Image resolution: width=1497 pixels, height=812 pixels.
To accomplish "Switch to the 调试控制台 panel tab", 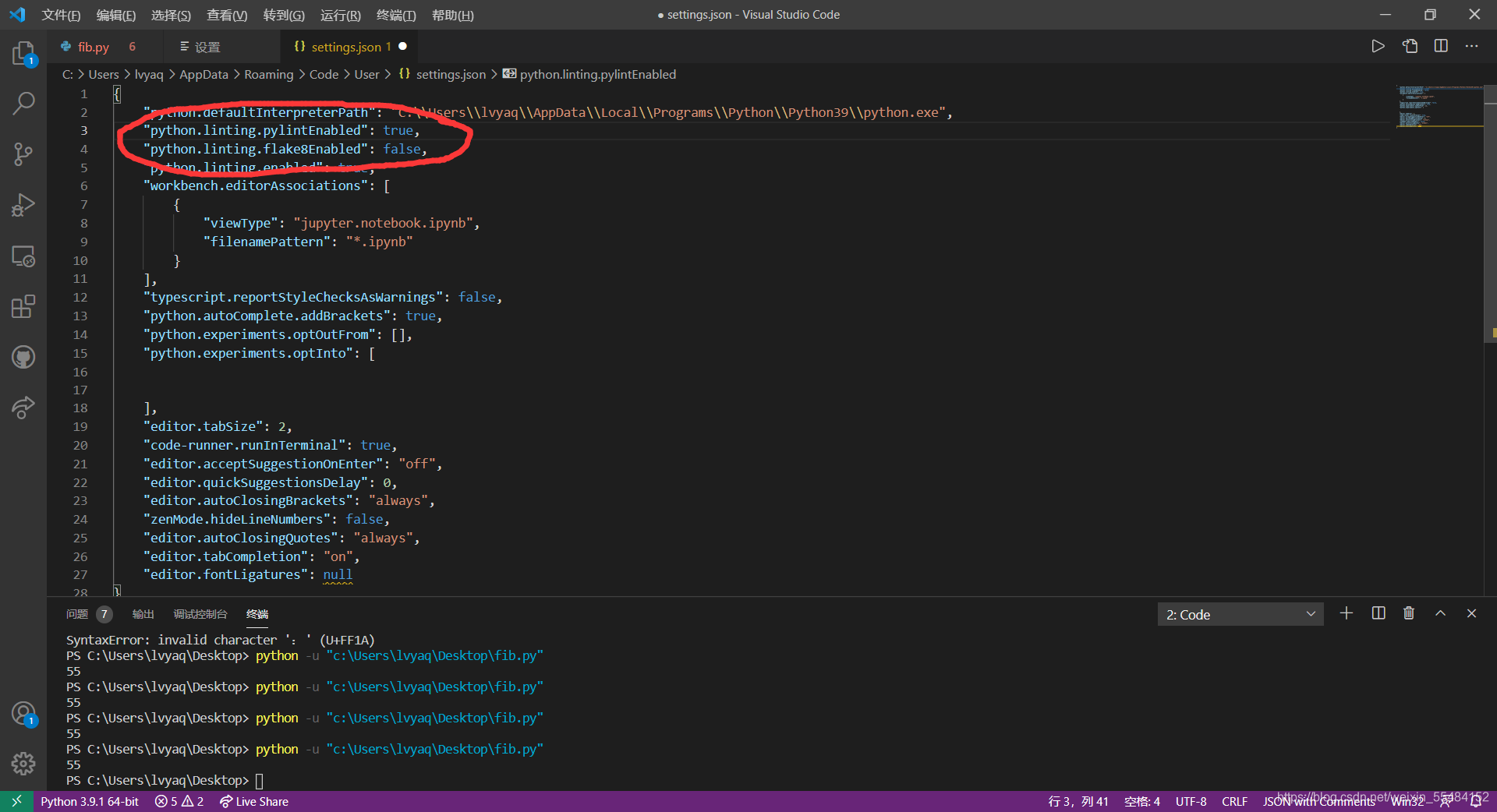I will (x=200, y=614).
